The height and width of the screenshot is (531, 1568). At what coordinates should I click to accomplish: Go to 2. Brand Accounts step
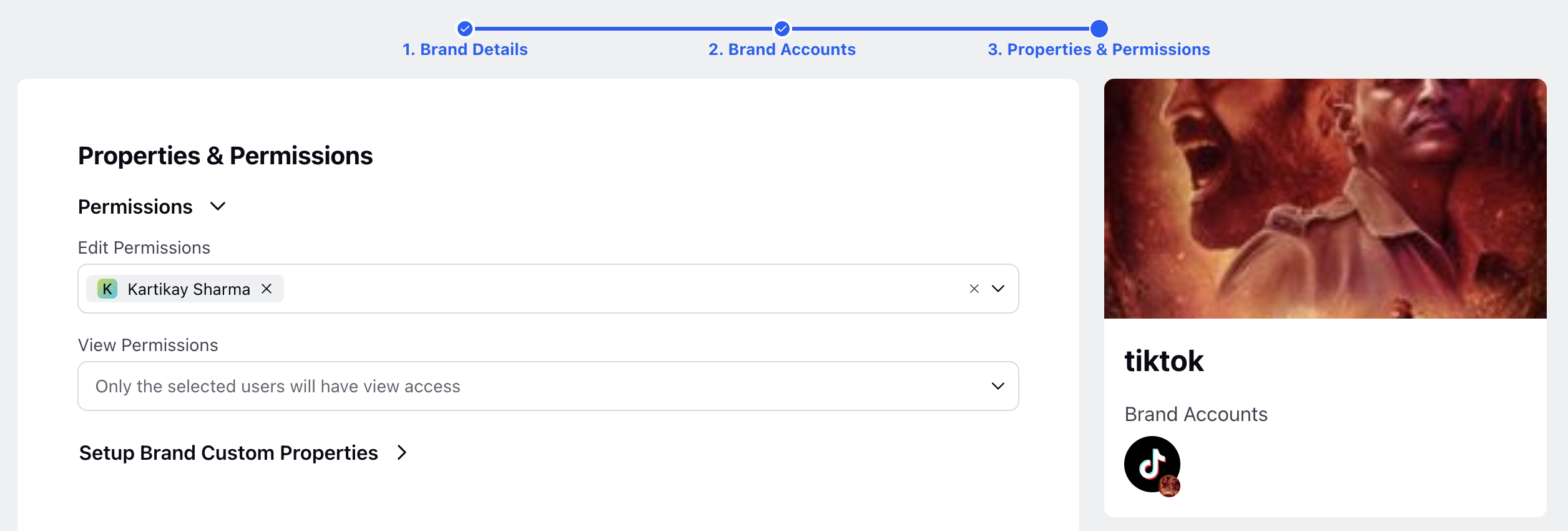pos(782,49)
